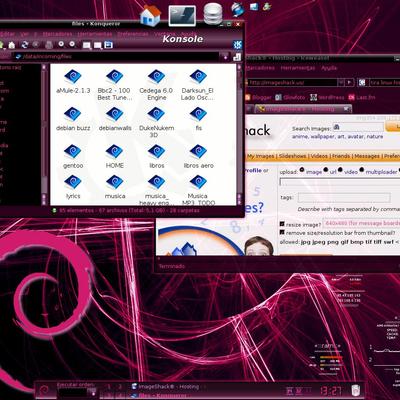Click the tags input field
400x400 pixels.
point(344,198)
